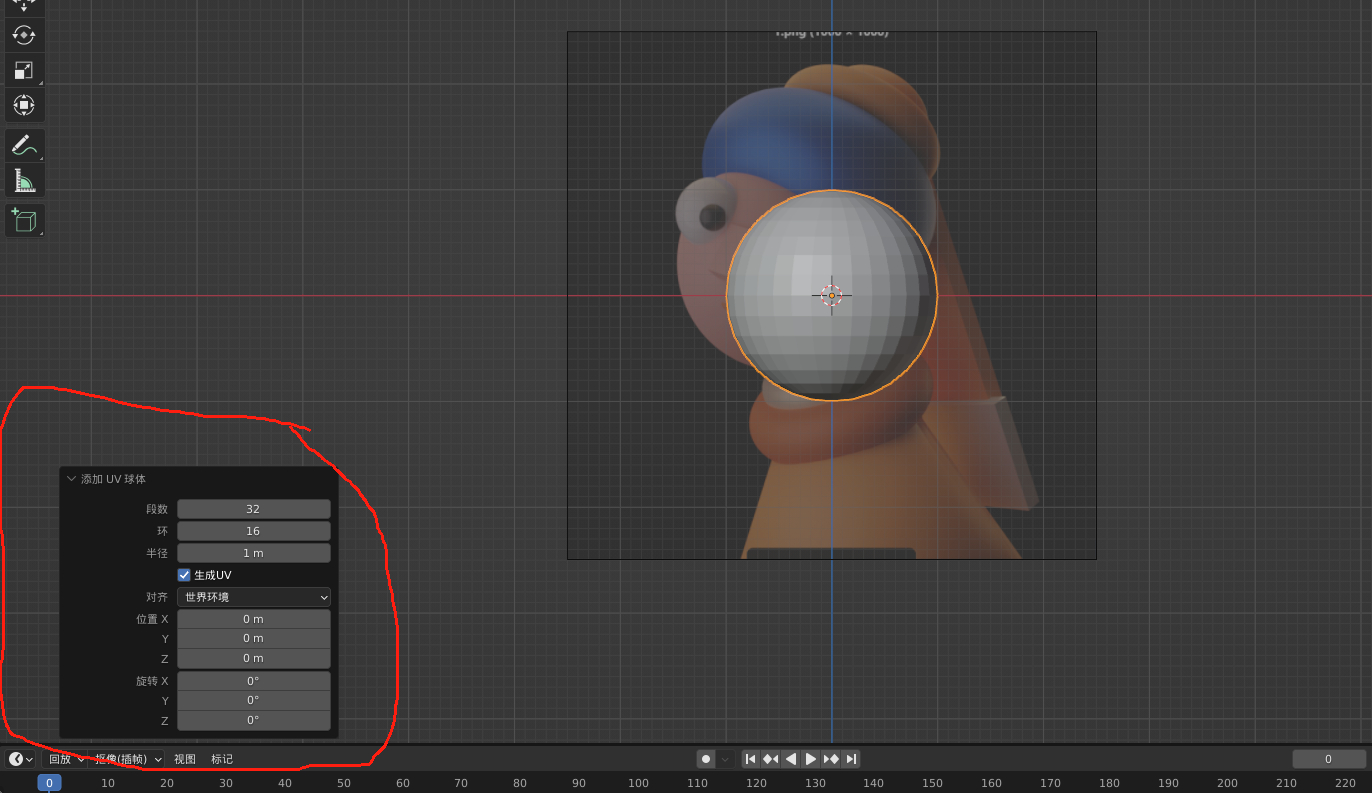Click the rotation Z field showing 0°
Screen dimensions: 1372x793
[x=254, y=720]
